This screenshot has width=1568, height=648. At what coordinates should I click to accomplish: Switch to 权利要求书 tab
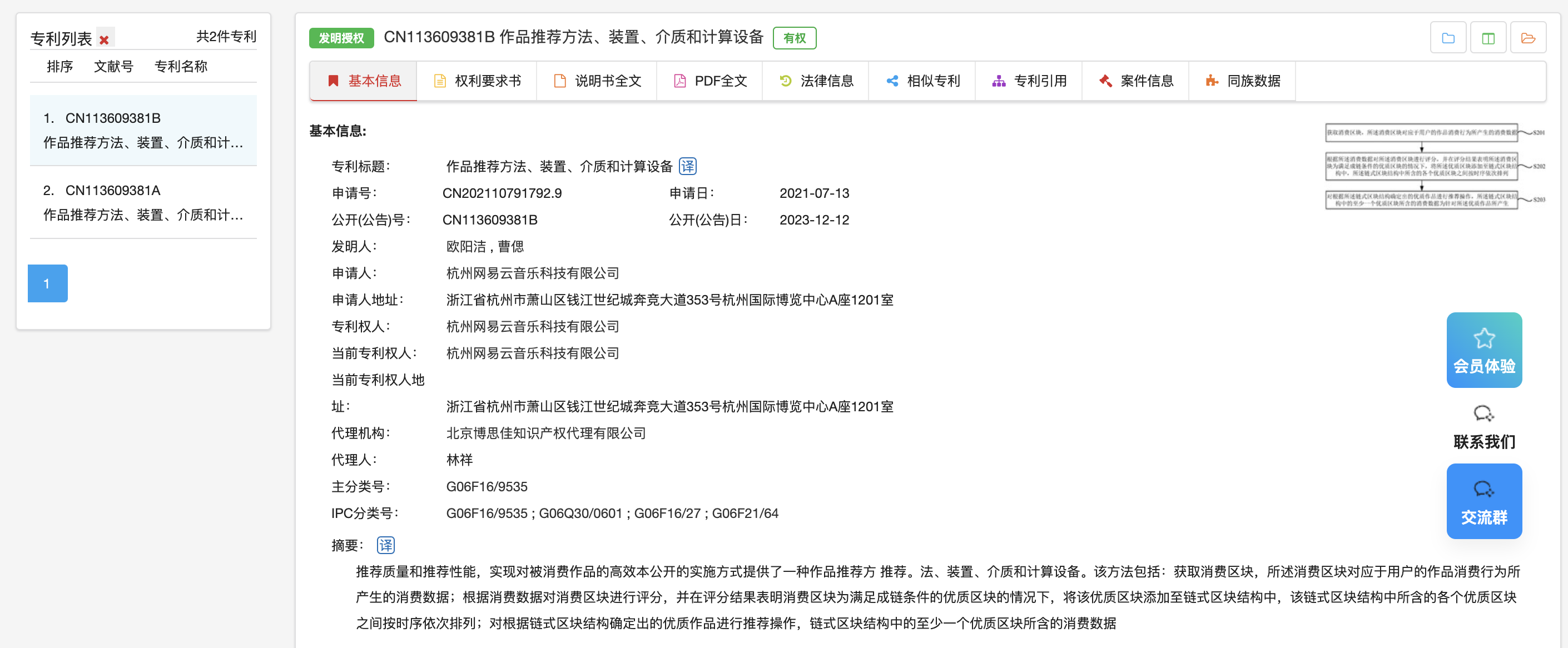pyautogui.click(x=477, y=81)
